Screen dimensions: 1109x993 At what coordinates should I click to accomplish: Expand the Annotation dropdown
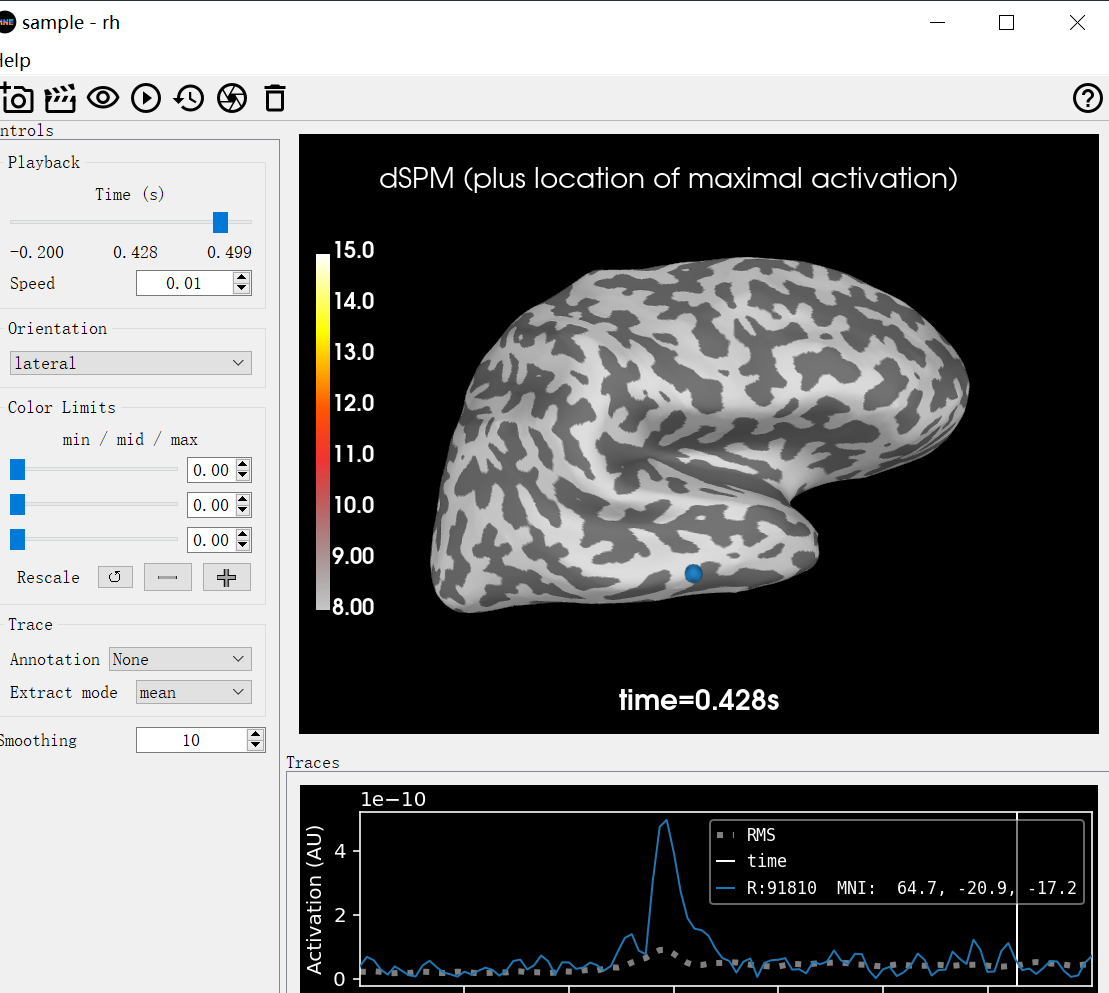180,659
